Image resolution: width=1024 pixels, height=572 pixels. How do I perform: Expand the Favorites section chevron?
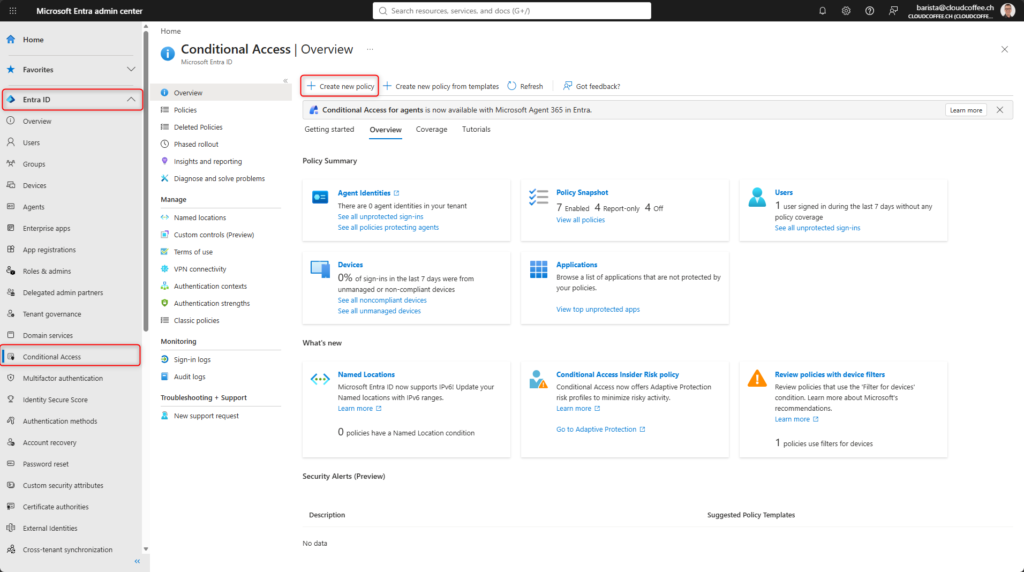131,69
